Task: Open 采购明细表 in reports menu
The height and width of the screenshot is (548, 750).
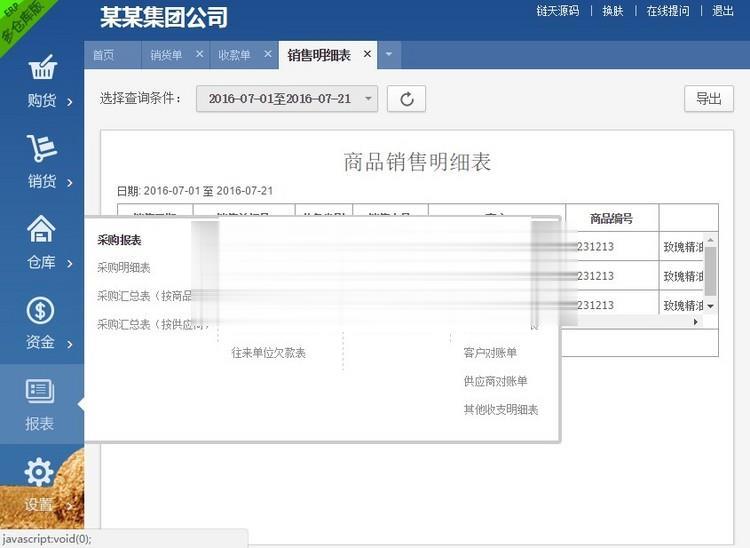Action: (124, 268)
